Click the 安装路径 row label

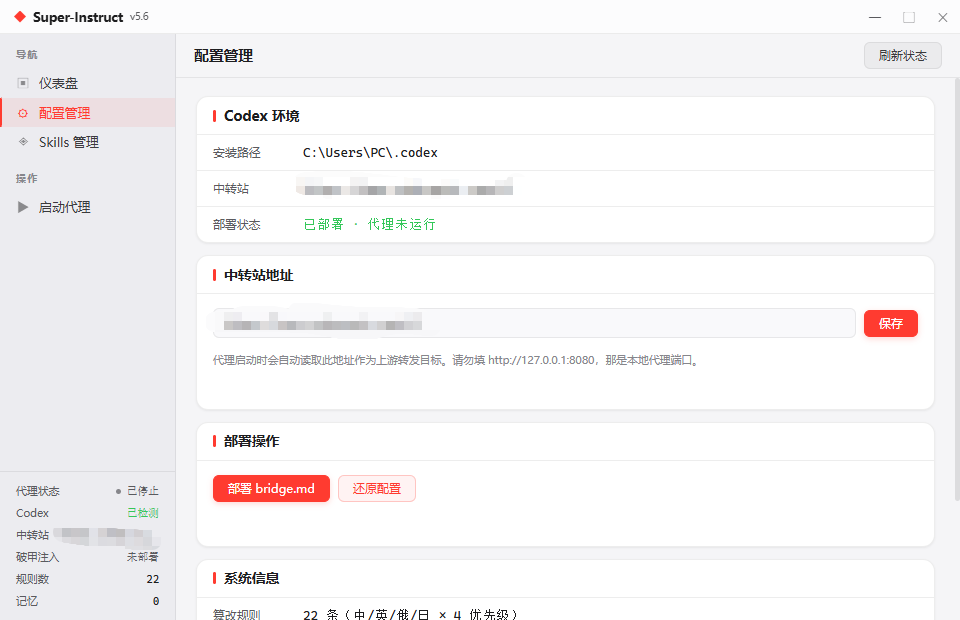[x=236, y=153]
